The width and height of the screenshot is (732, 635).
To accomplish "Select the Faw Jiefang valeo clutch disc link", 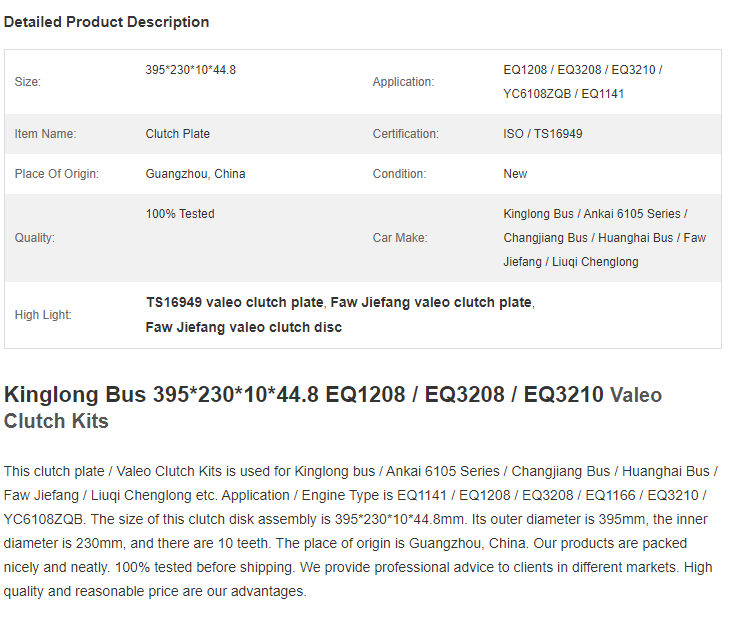I will 244,327.
